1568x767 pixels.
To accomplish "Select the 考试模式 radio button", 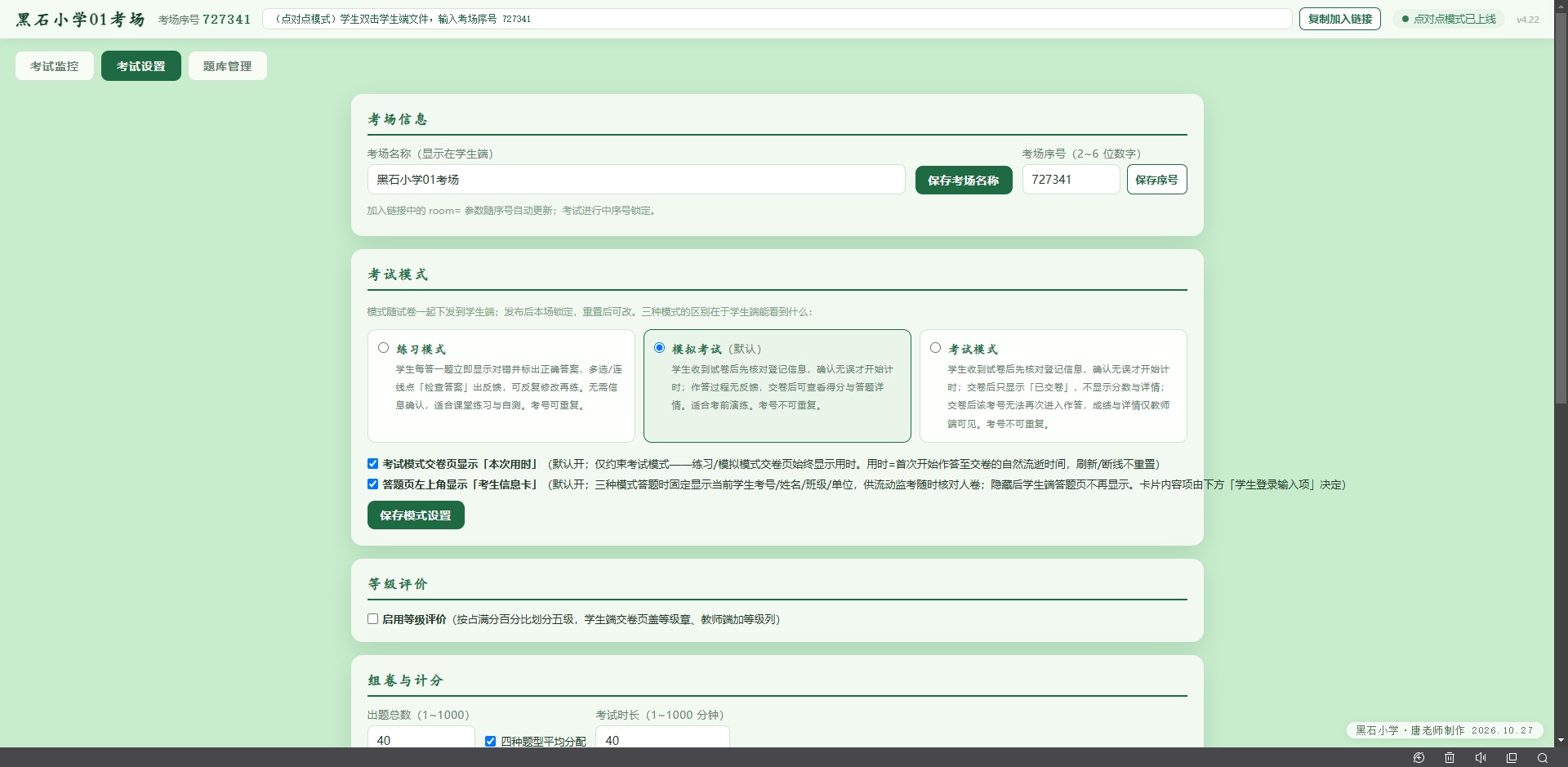I will [935, 348].
